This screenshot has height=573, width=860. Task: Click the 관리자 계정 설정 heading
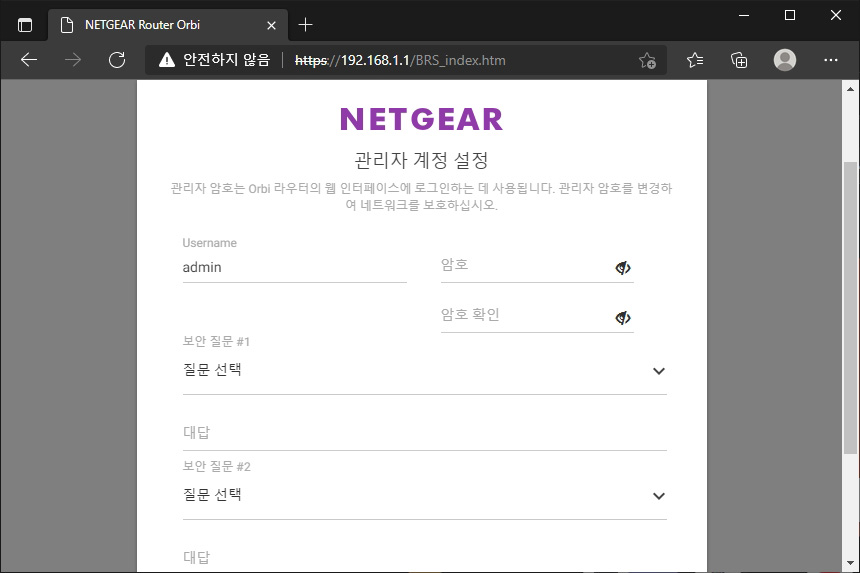click(421, 160)
